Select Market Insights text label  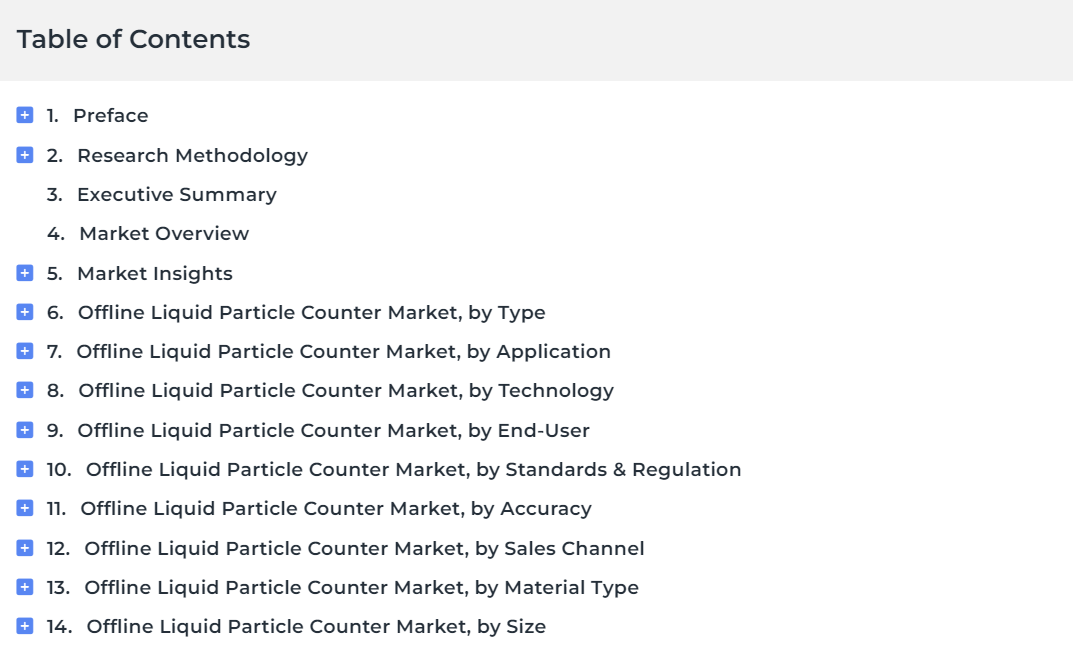tap(155, 274)
